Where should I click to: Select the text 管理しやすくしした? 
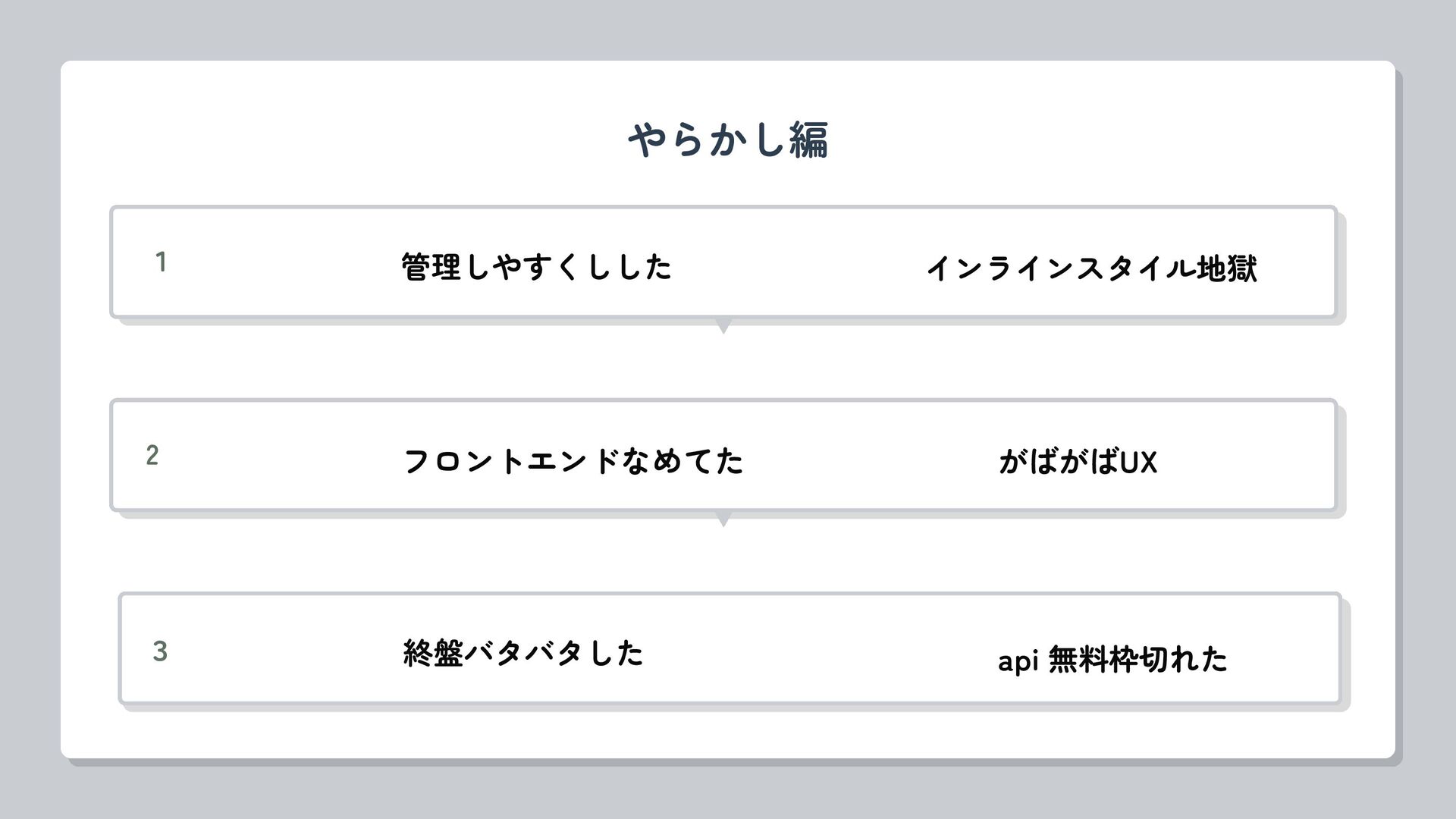(536, 267)
